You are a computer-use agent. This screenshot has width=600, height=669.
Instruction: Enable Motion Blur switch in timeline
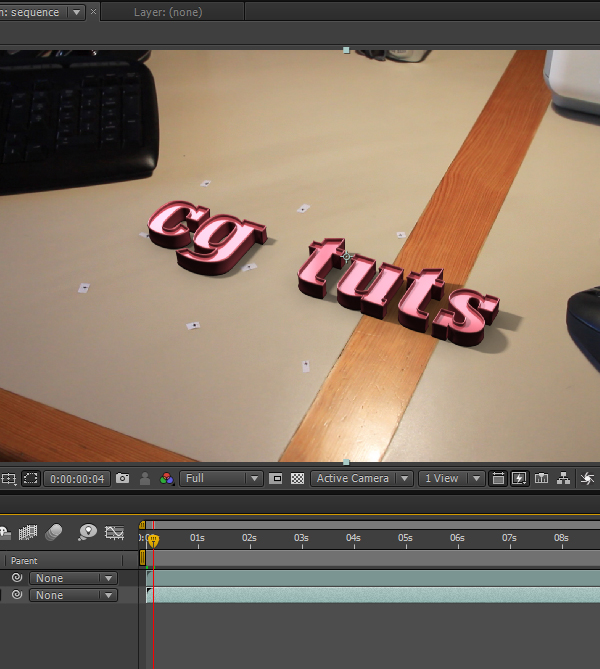pos(54,532)
